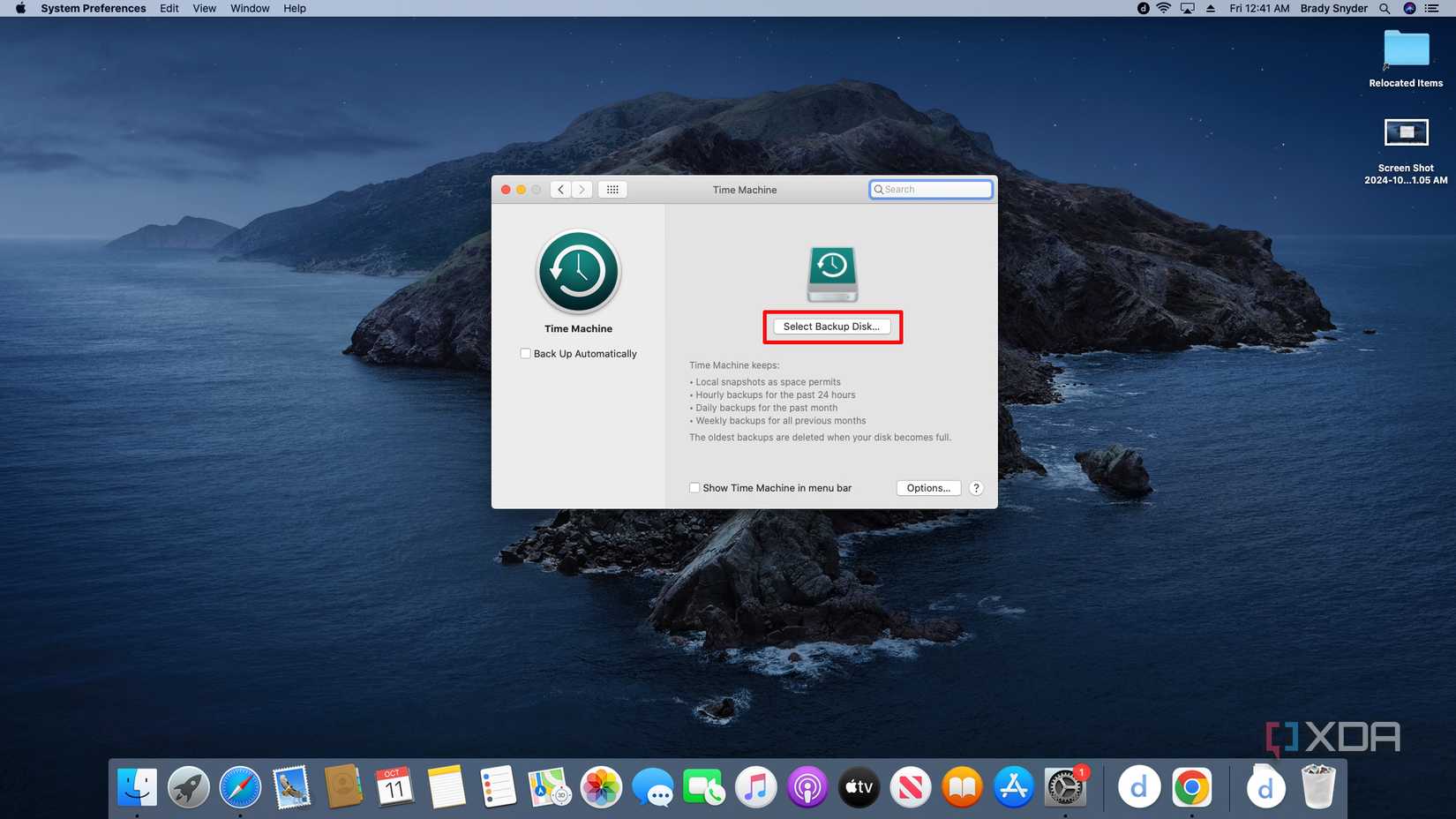This screenshot has height=819, width=1456.
Task: Open Finder from the Dock
Action: [x=137, y=787]
